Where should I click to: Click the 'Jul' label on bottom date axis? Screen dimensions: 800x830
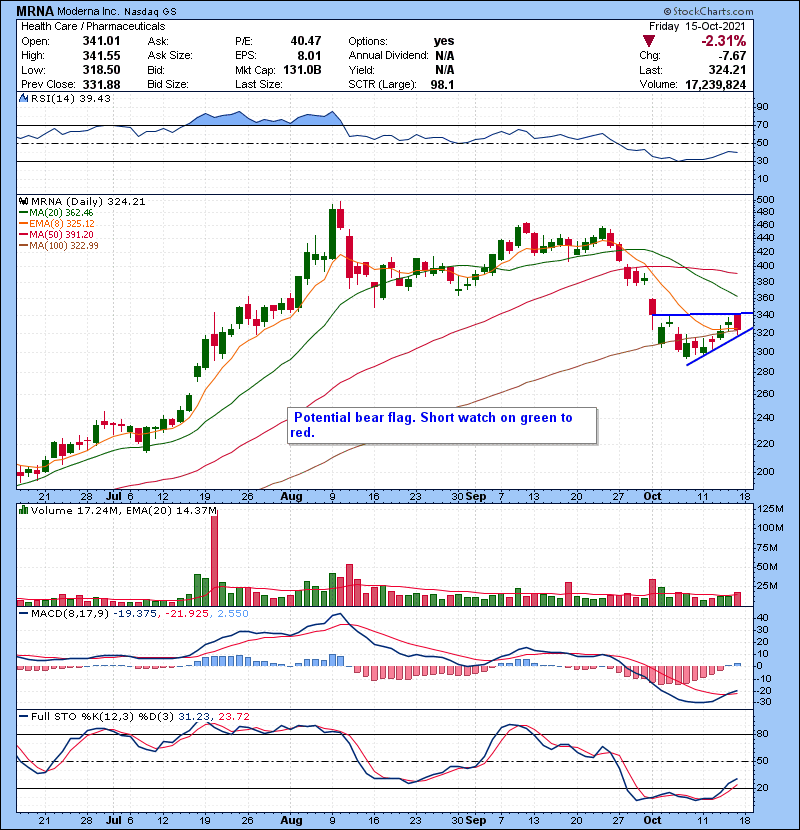114,820
